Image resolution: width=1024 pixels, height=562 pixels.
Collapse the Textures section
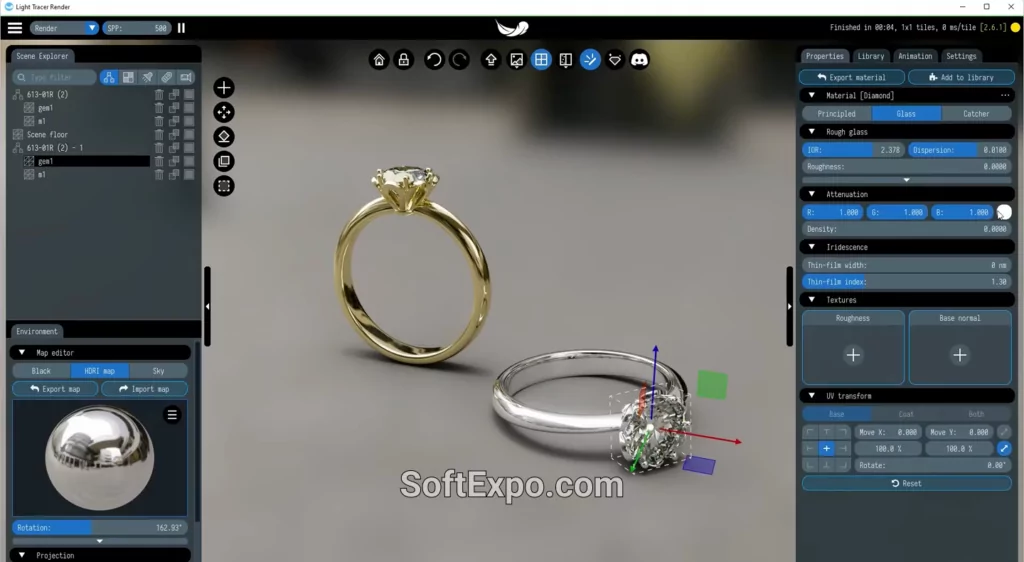coord(812,300)
